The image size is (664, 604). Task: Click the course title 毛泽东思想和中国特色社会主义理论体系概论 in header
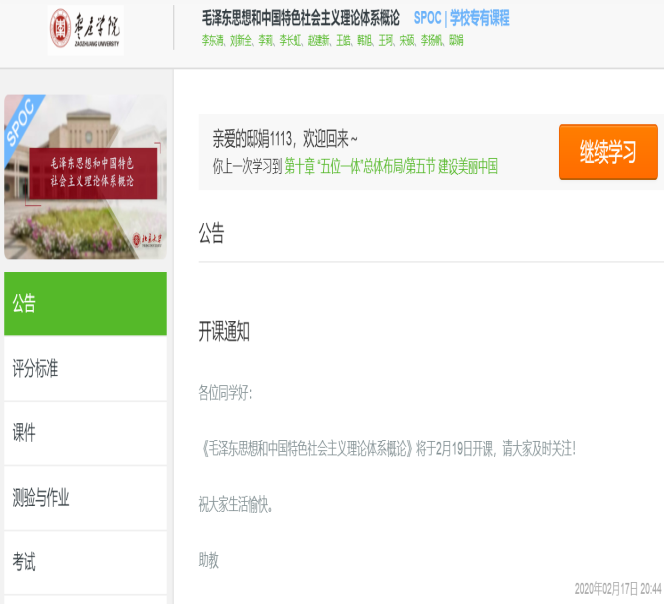[x=300, y=18]
